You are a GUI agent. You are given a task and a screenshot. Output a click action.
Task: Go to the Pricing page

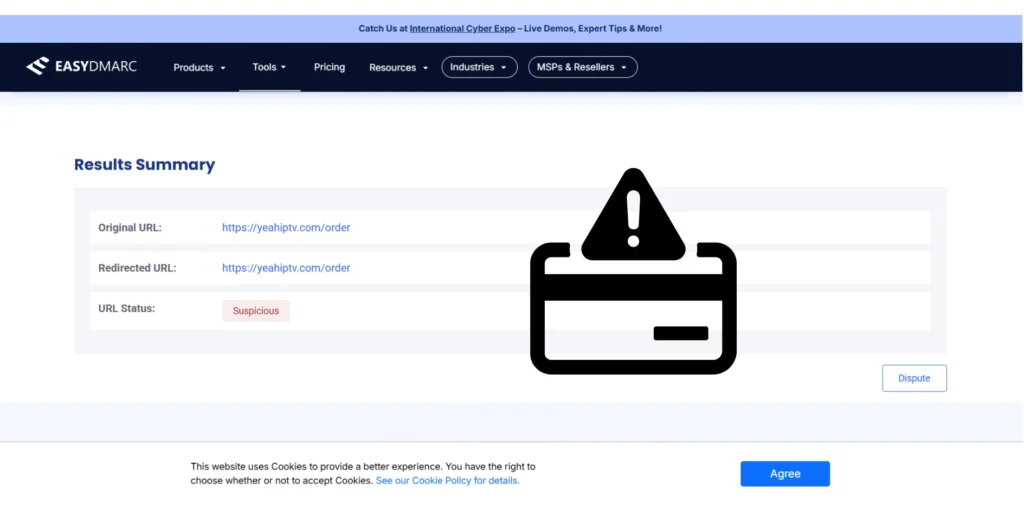[329, 67]
